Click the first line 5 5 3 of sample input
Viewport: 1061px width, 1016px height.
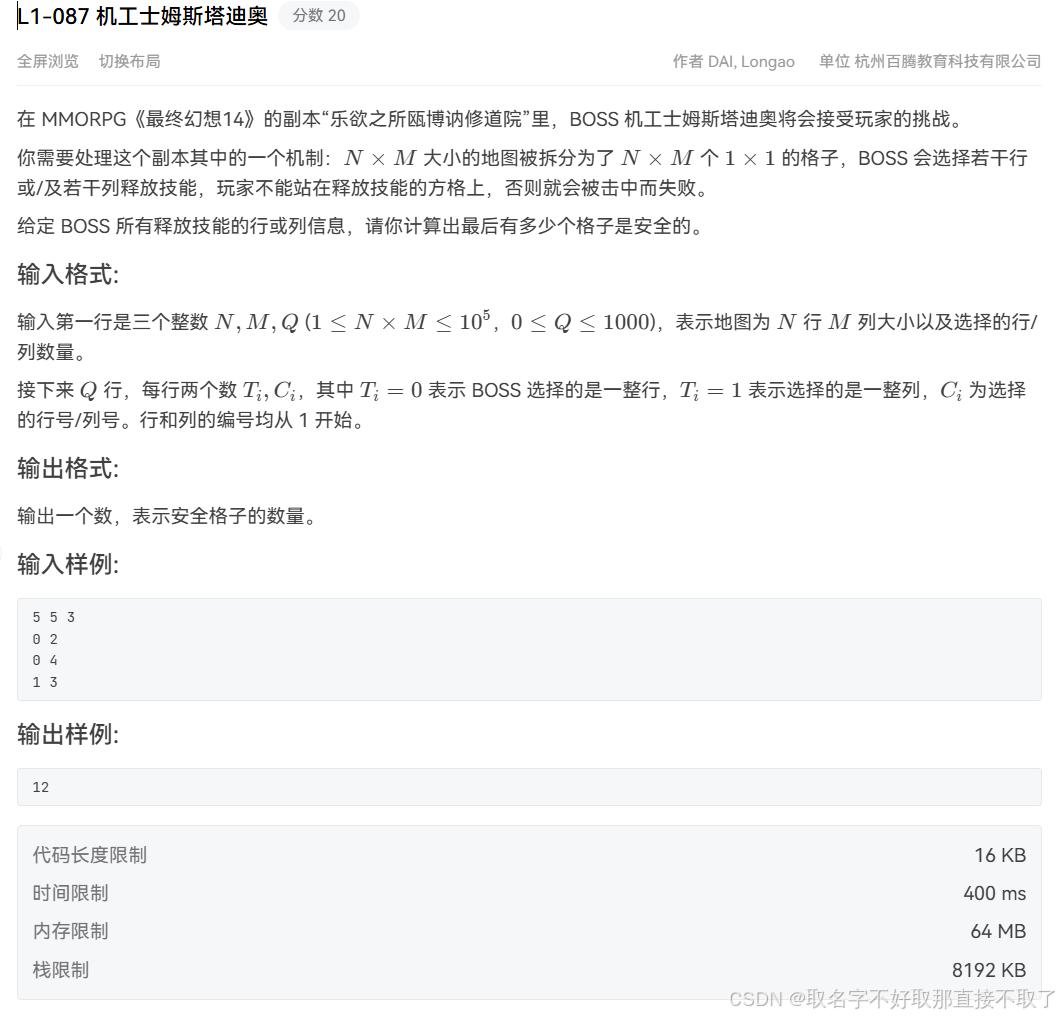point(53,617)
